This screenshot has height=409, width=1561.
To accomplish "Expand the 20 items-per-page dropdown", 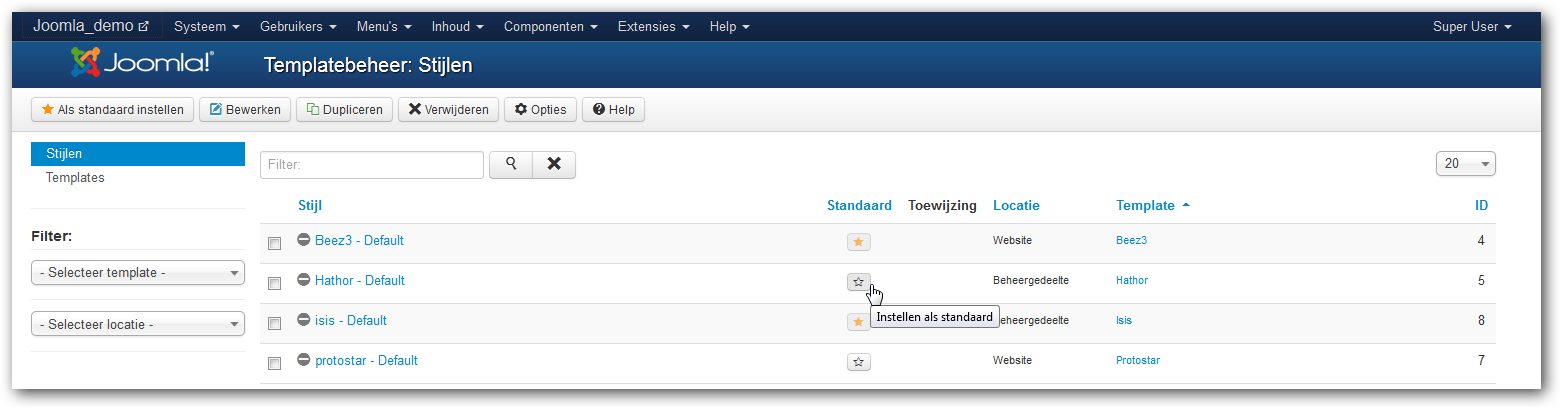I will [x=1465, y=164].
